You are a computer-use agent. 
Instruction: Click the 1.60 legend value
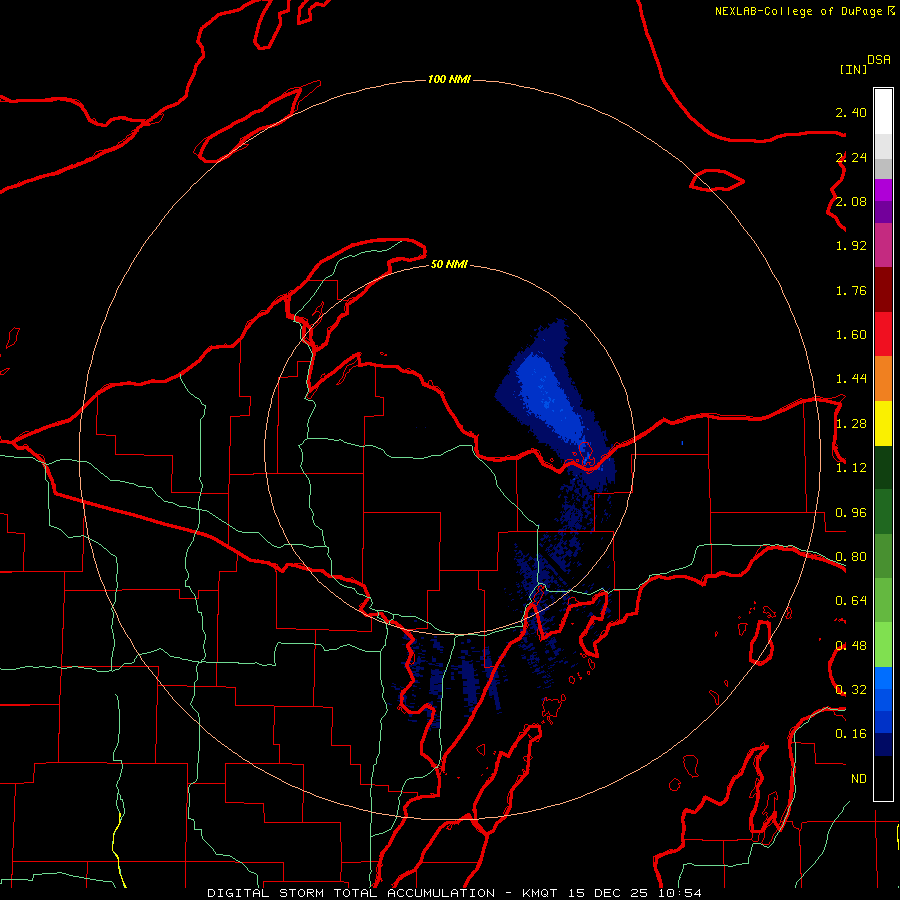[x=851, y=335]
